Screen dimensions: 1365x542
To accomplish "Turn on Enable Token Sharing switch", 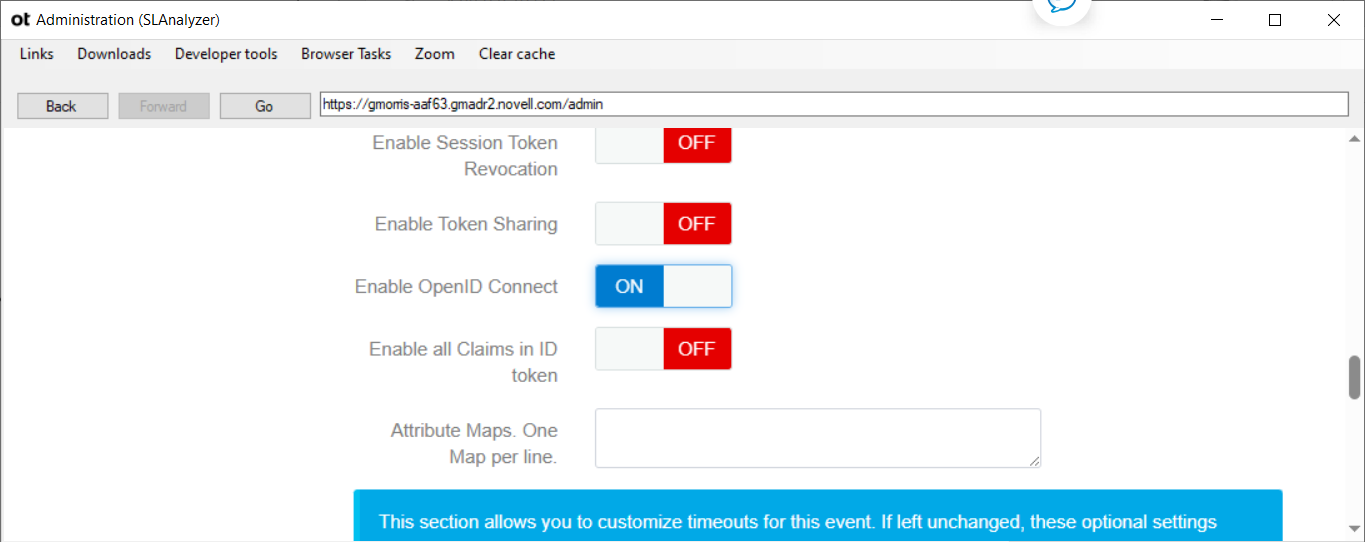I will click(x=664, y=224).
